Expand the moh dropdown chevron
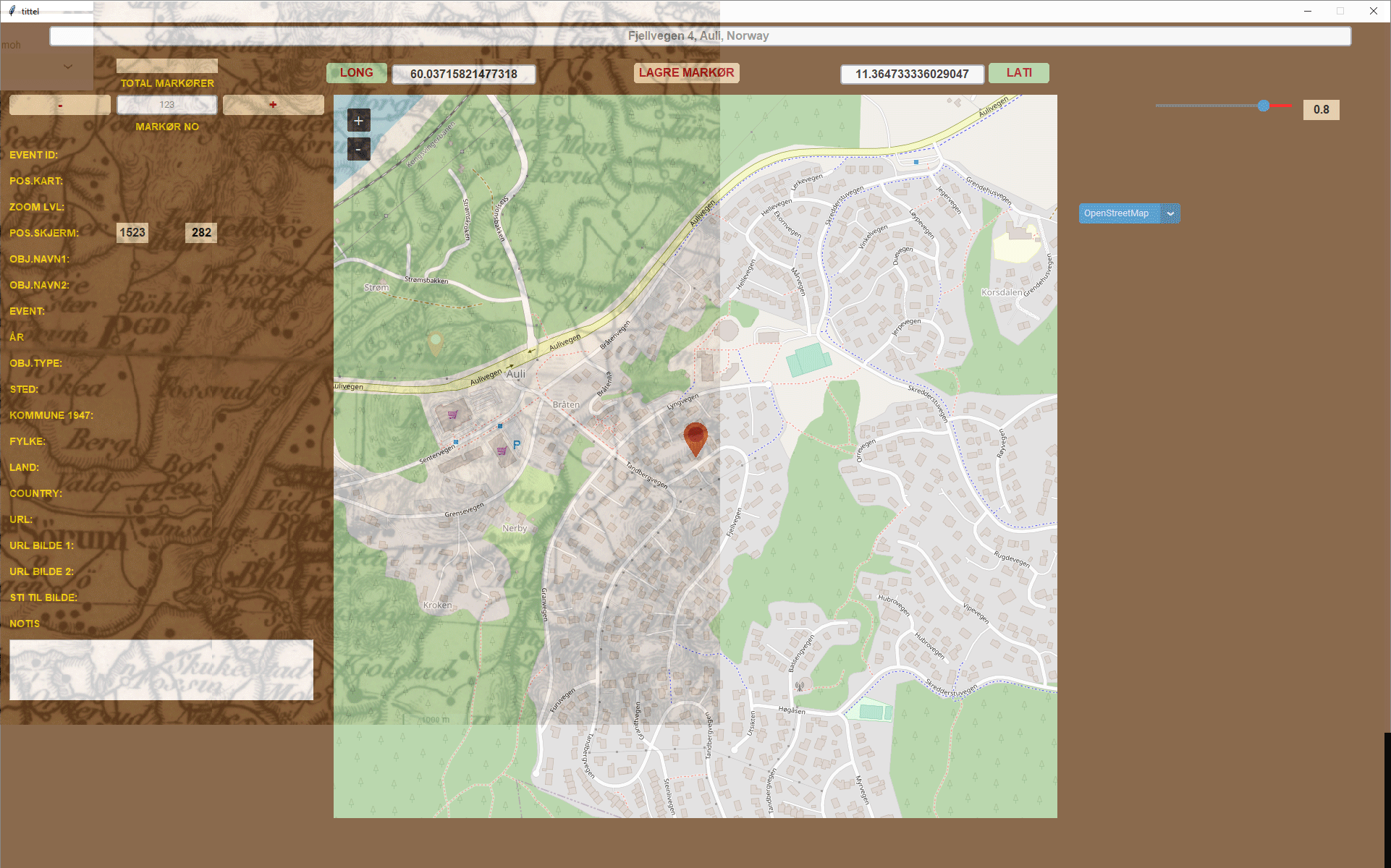This screenshot has width=1391, height=868. click(68, 67)
